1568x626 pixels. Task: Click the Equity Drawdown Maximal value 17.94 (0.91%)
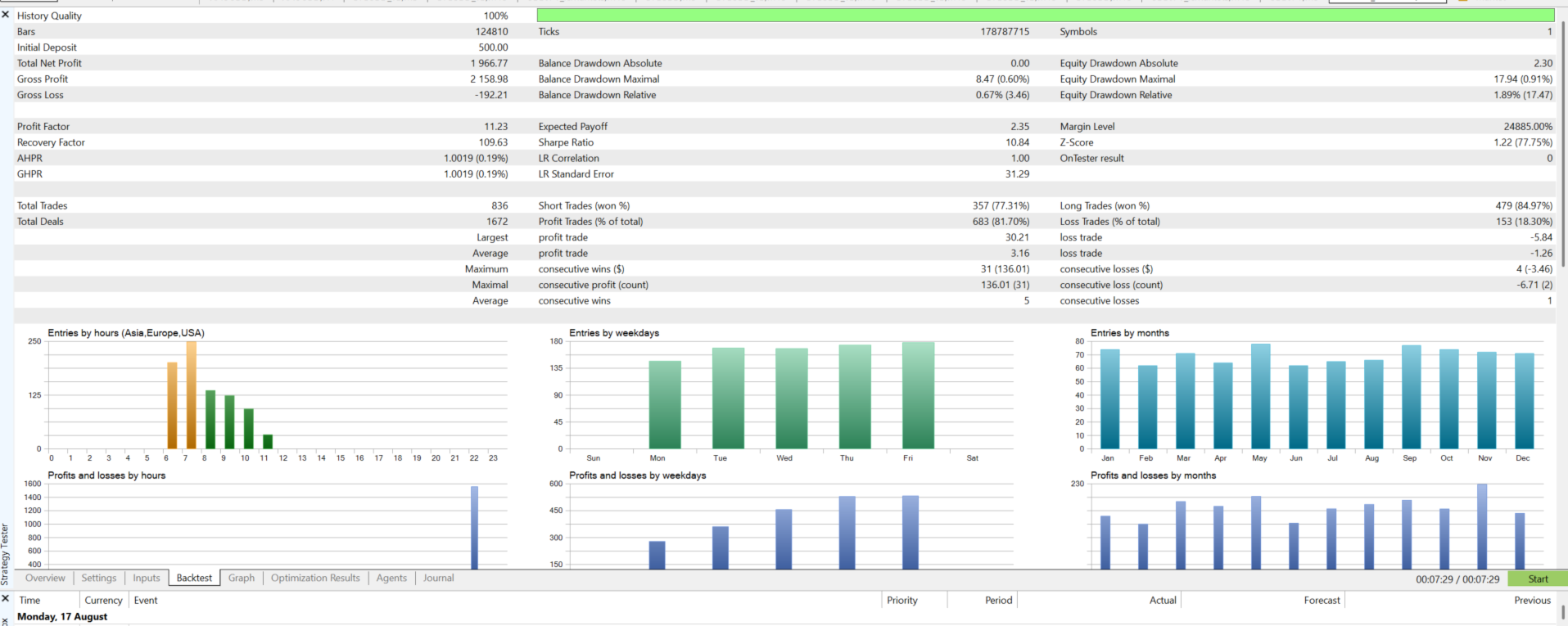pos(1523,79)
